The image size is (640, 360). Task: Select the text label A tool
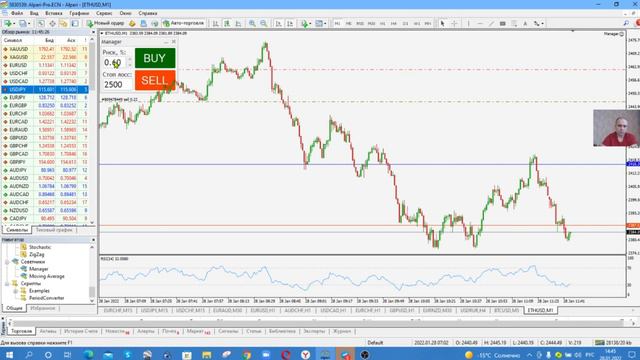pyautogui.click(x=525, y=24)
